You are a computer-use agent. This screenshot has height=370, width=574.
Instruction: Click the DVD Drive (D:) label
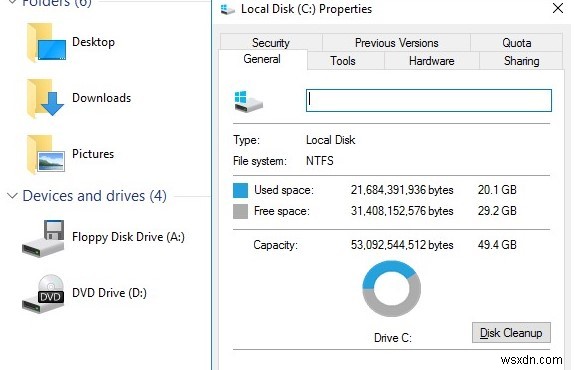[109, 293]
